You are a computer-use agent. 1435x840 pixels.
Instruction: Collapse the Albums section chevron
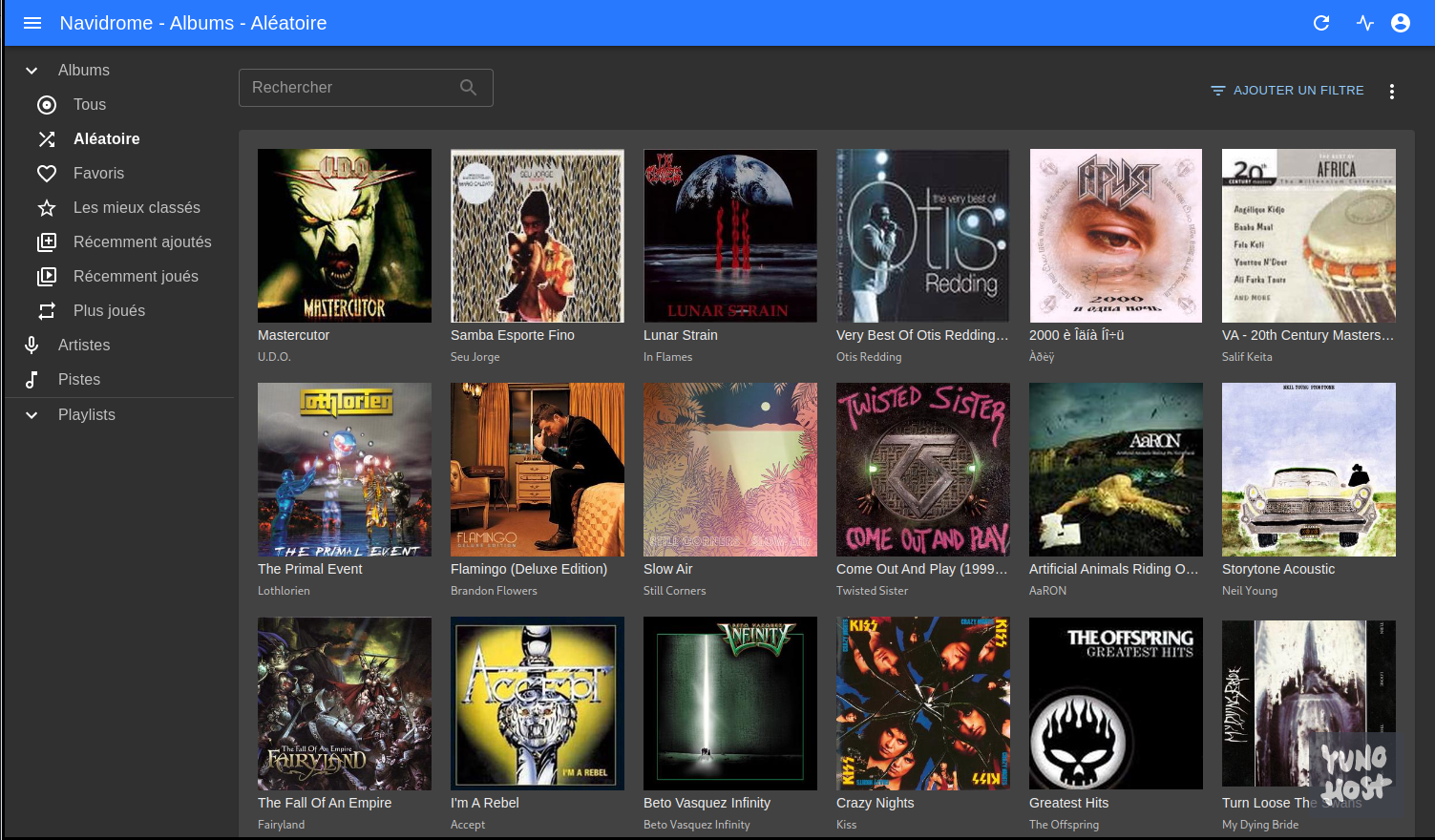point(32,71)
